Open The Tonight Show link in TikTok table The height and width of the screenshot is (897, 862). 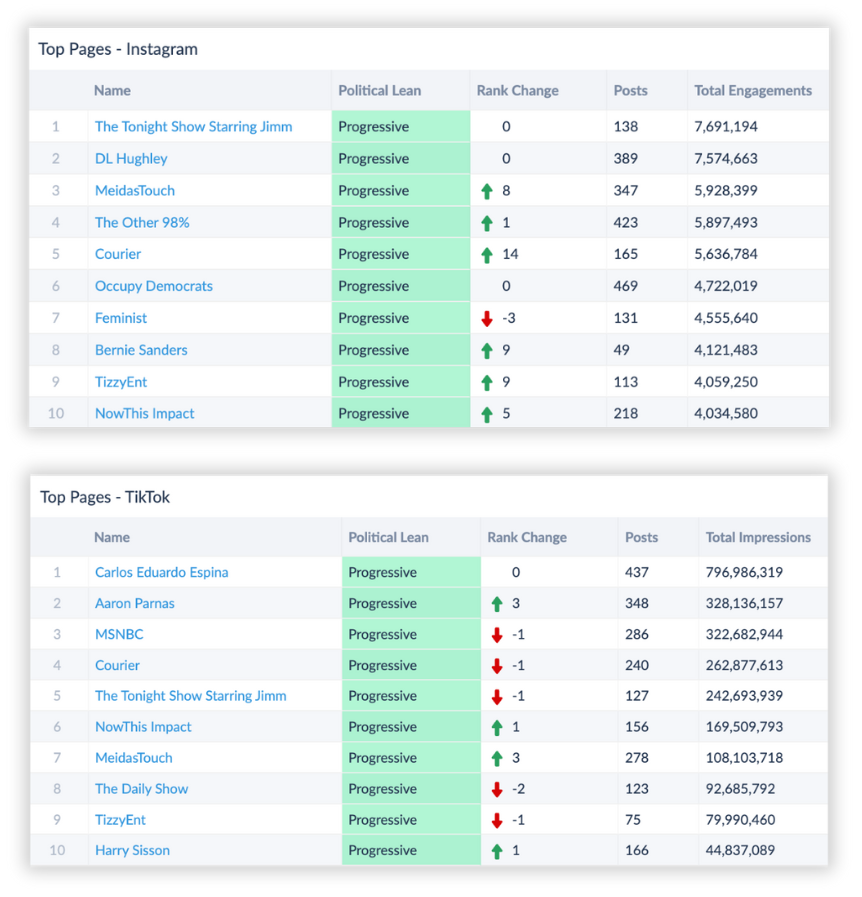190,696
